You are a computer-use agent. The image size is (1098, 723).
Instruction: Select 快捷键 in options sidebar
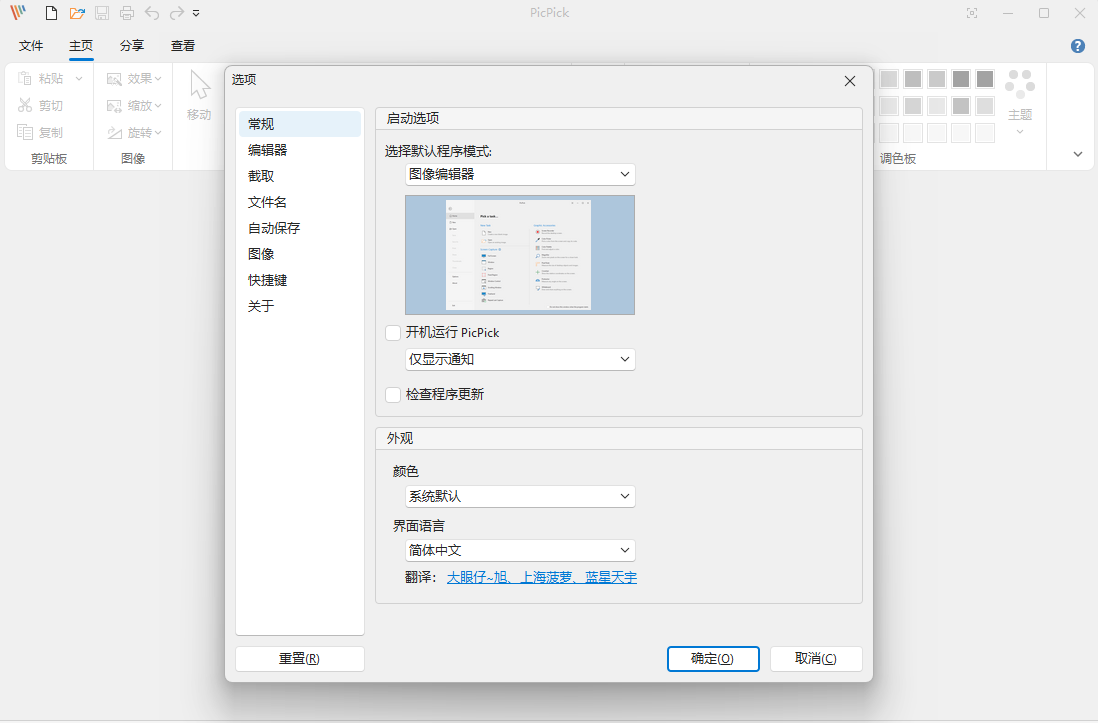click(x=300, y=280)
